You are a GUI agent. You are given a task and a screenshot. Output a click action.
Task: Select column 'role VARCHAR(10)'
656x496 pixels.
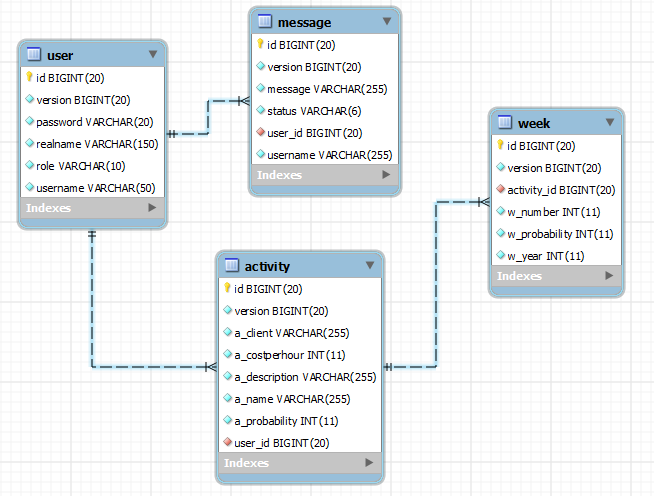click(81, 166)
